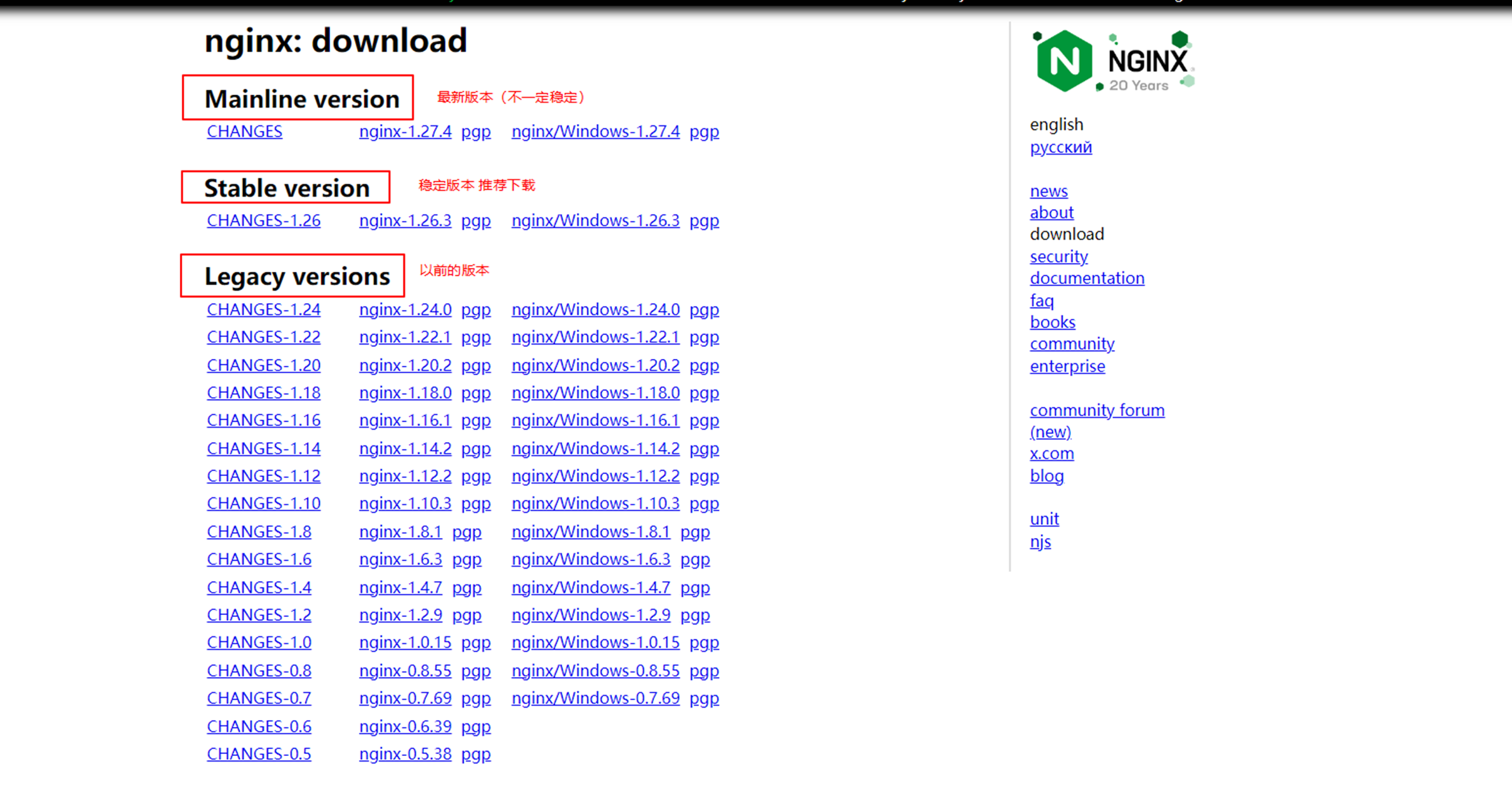Open the CHANGES-1.10 changelog

point(263,504)
